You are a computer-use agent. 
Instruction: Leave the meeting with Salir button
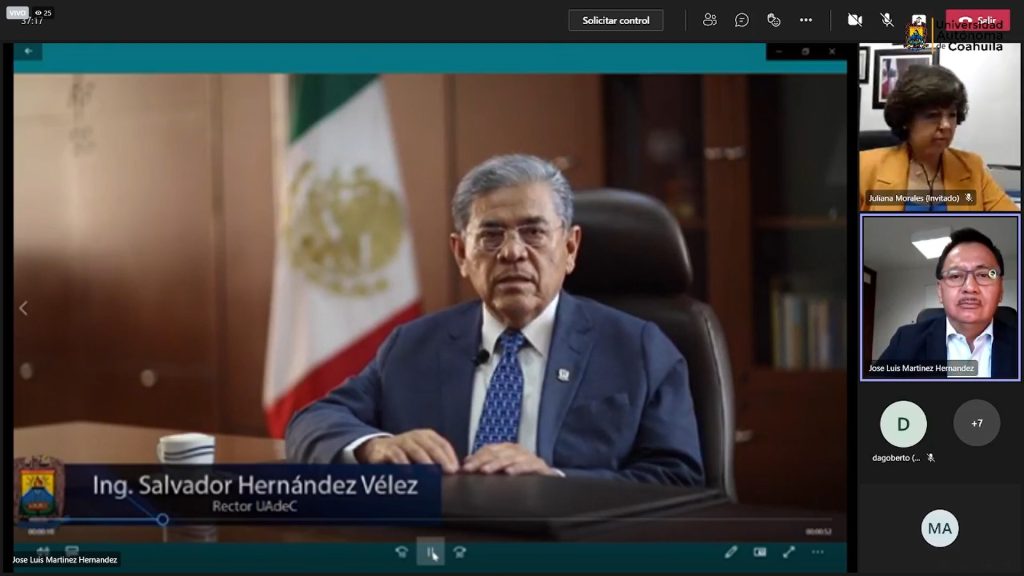click(978, 20)
